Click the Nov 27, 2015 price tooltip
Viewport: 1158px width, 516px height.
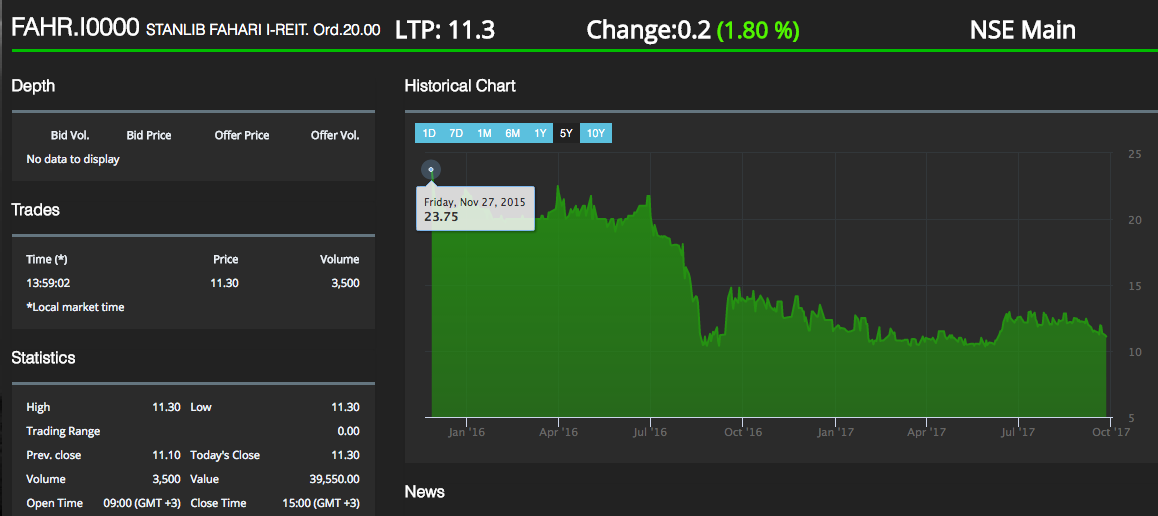(475, 208)
